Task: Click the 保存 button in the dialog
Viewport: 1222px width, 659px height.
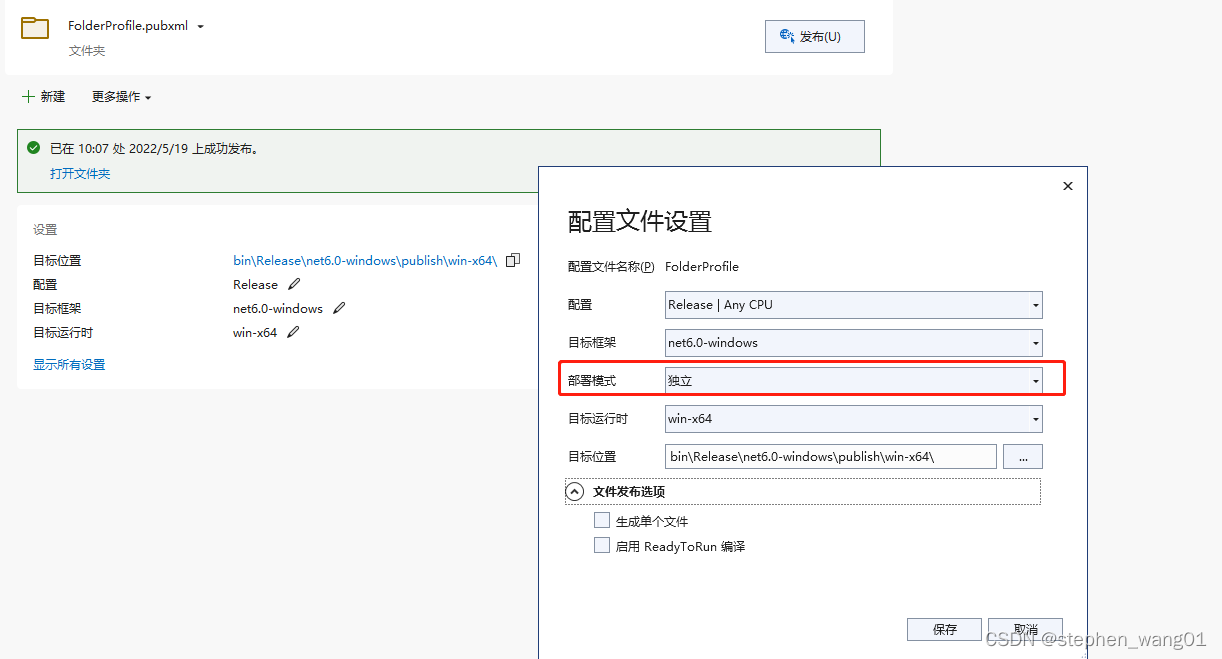Action: pos(944,629)
